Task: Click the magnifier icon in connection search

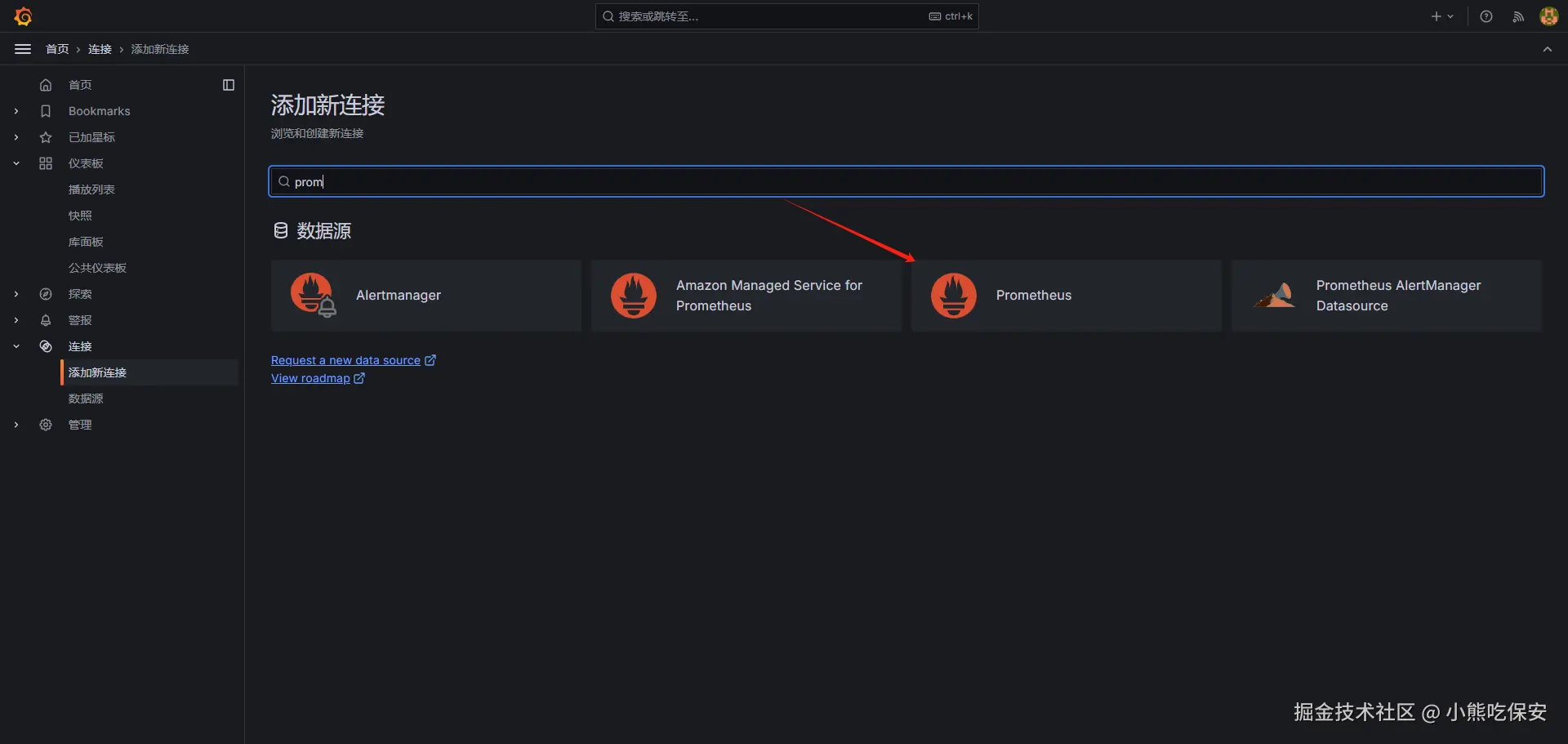Action: (284, 181)
